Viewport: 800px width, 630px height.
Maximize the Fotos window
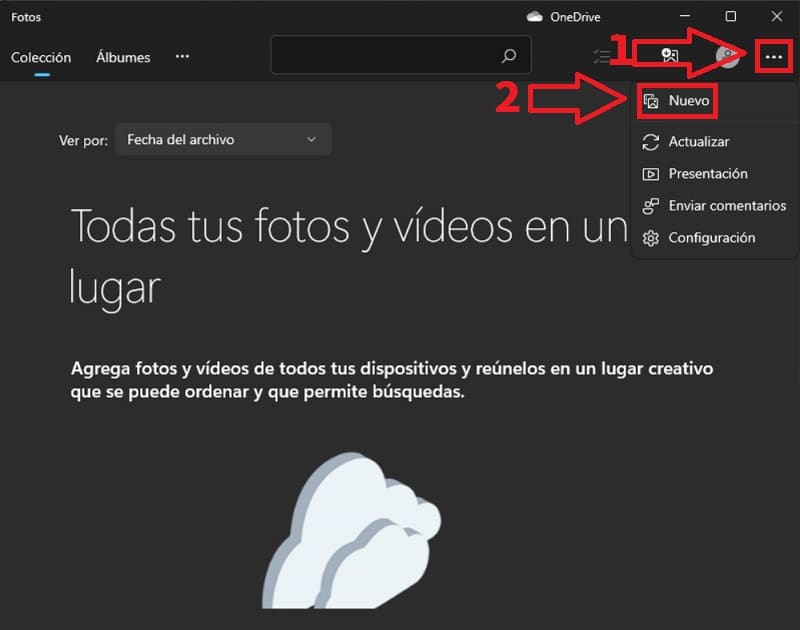(731, 16)
